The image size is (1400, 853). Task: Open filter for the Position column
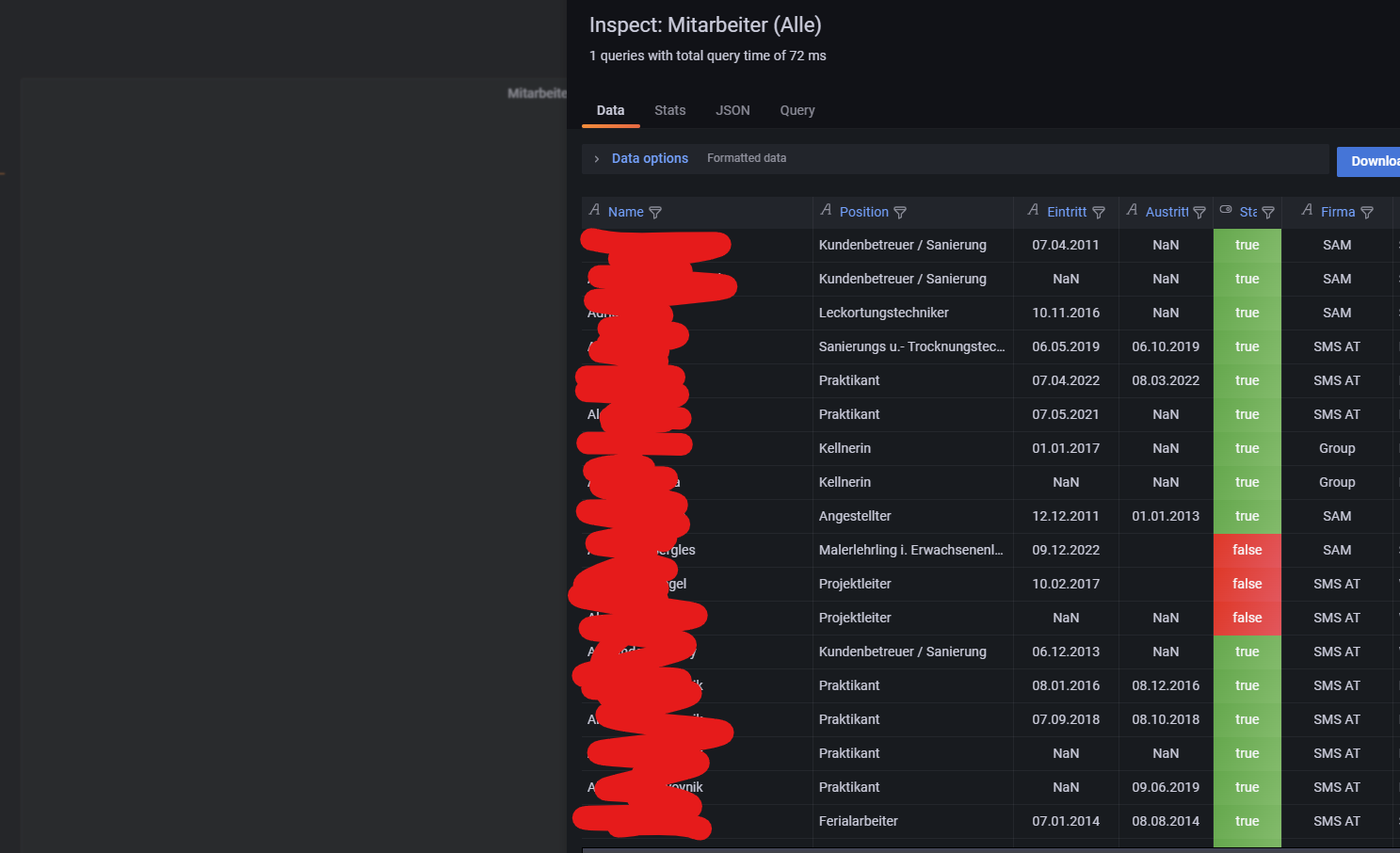[x=900, y=212]
